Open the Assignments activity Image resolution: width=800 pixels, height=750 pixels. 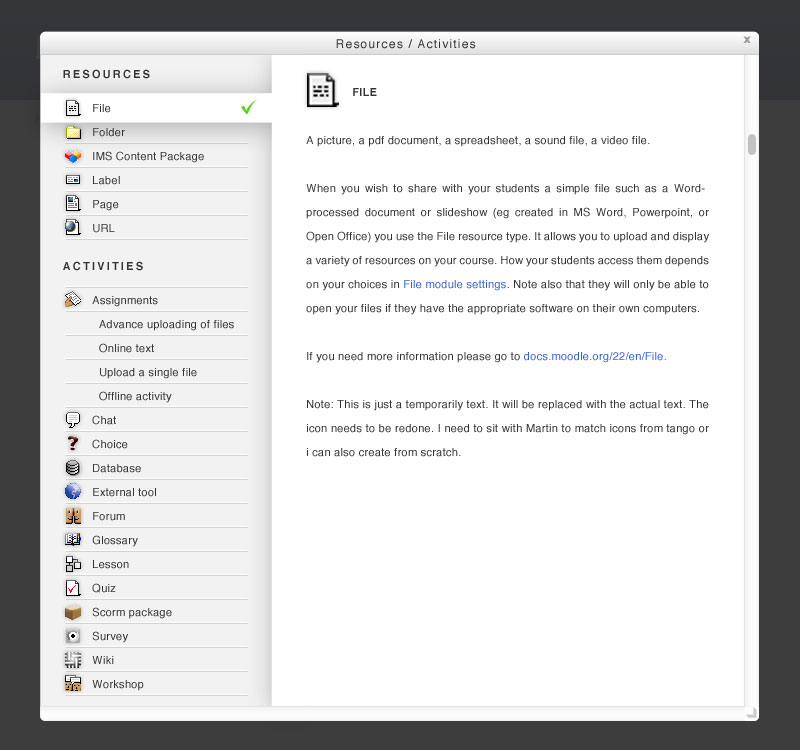point(156,300)
